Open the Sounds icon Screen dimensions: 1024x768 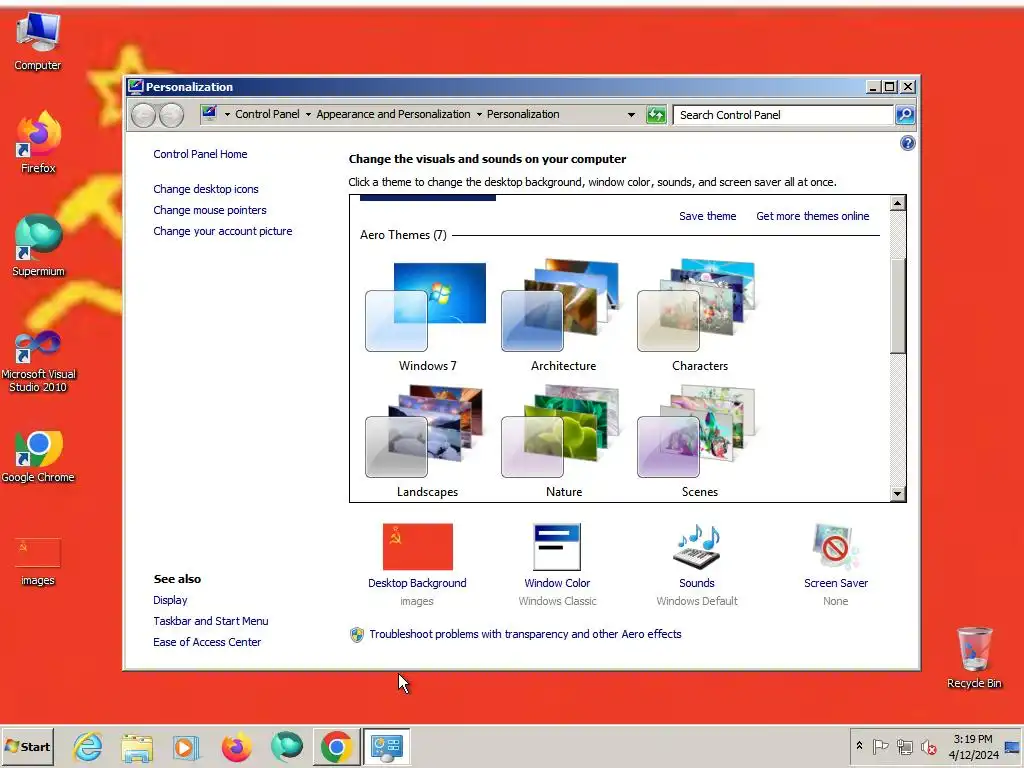(x=697, y=547)
